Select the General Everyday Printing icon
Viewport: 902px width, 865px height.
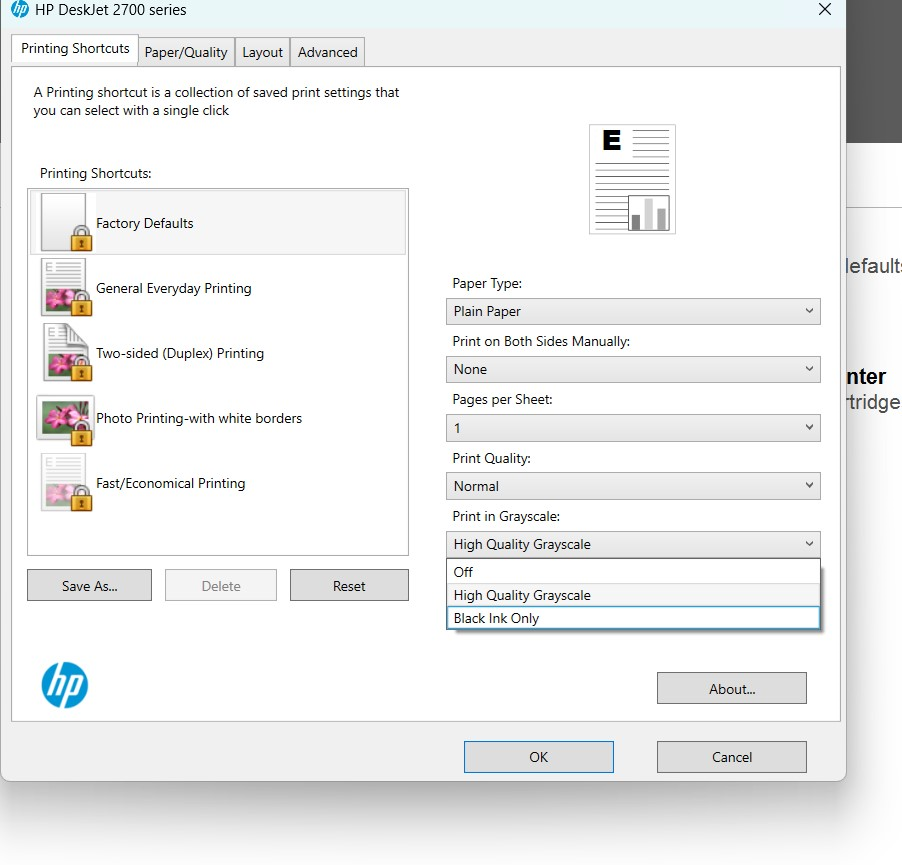tap(65, 288)
